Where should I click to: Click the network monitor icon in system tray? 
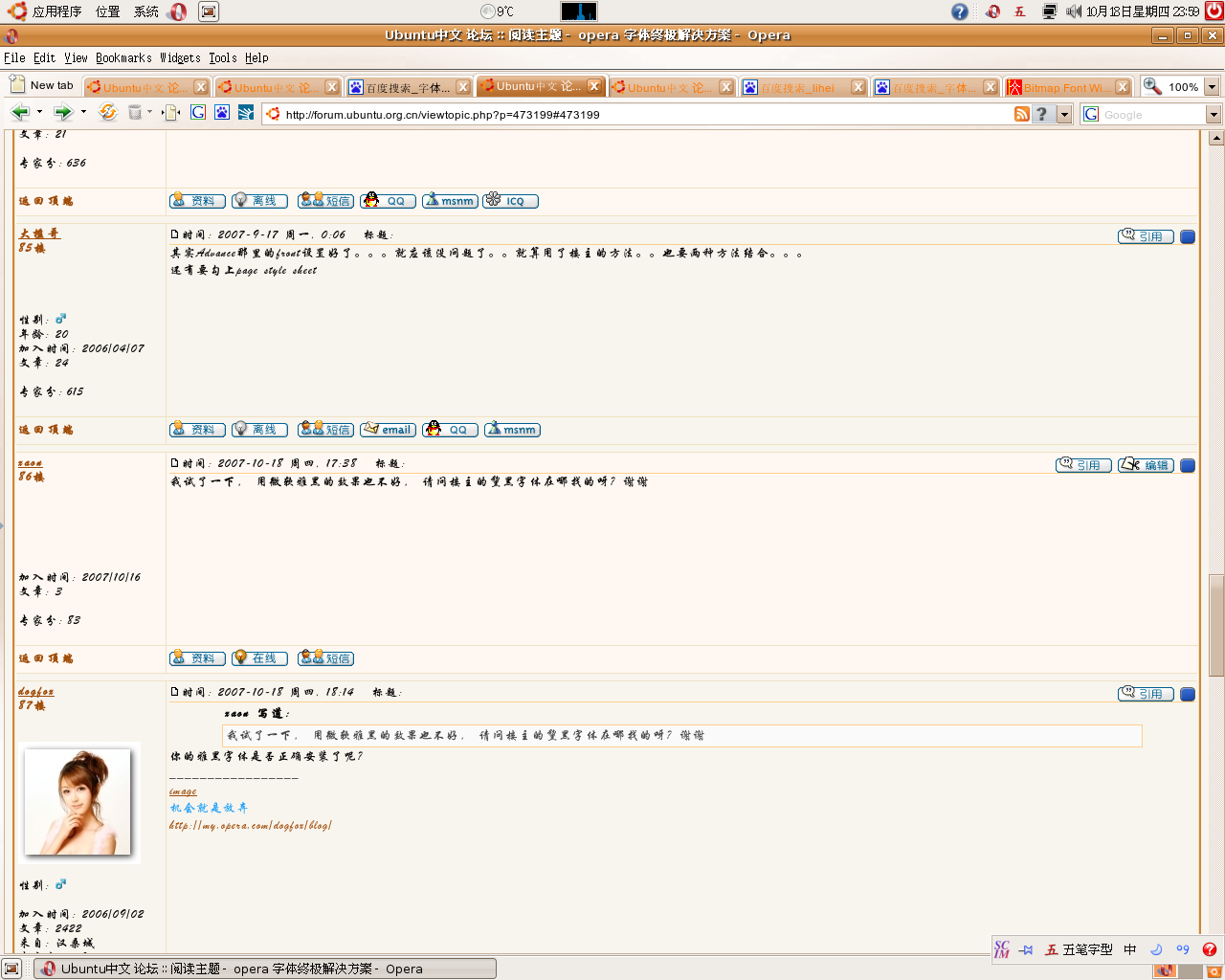1050,11
